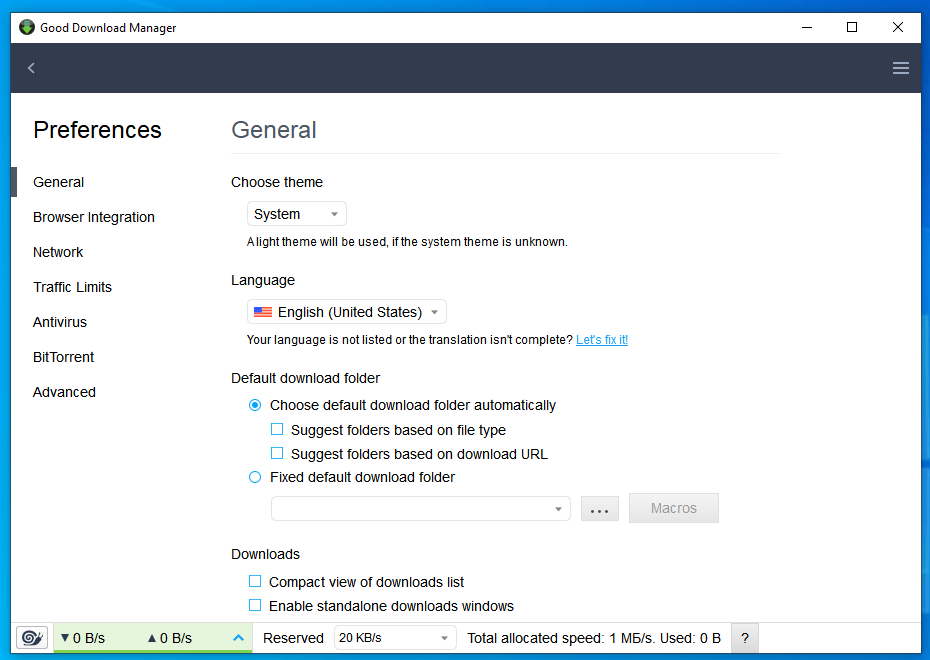Browse folders using the ellipsis button
This screenshot has width=930, height=660.
point(599,508)
